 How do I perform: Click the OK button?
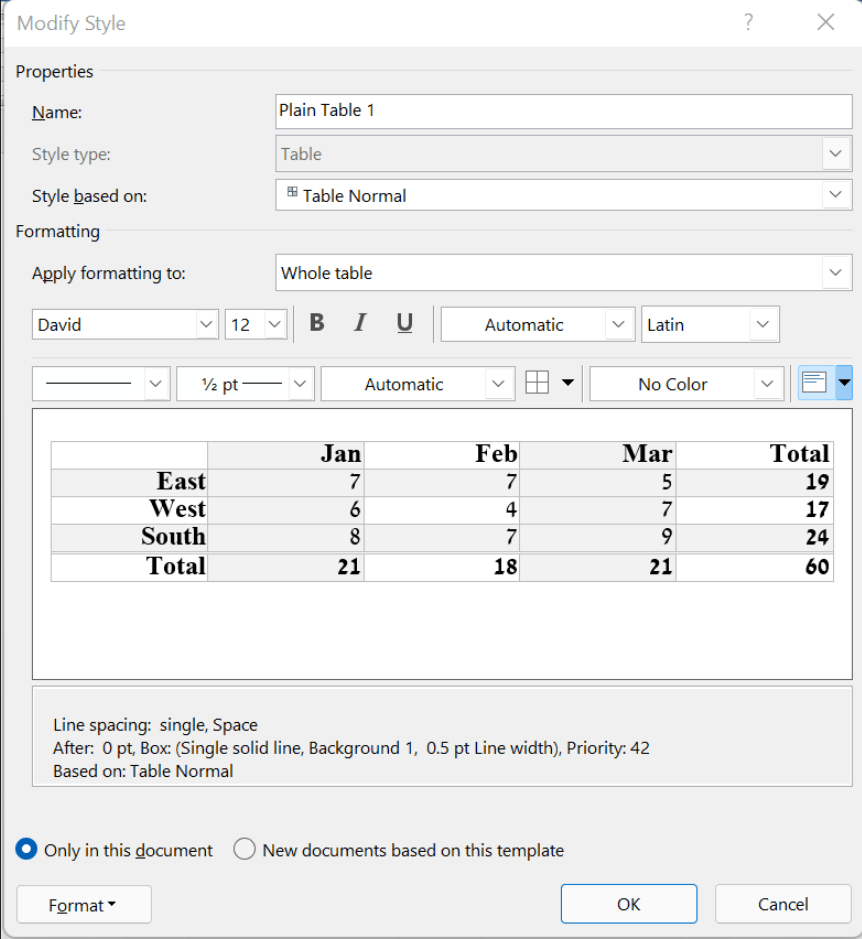tap(629, 904)
